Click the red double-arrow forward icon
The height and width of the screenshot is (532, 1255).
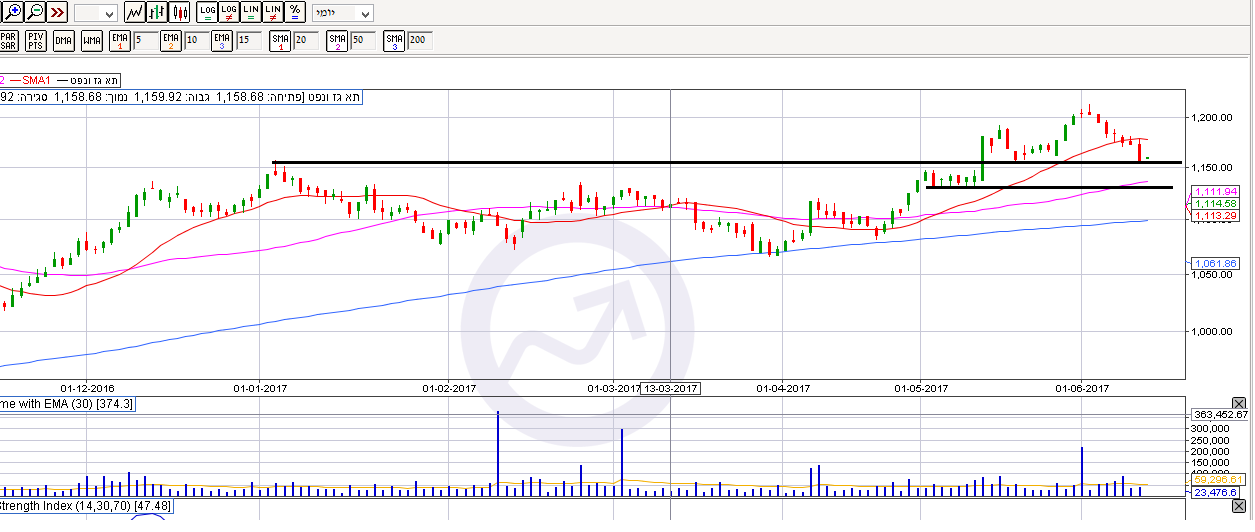[x=58, y=13]
